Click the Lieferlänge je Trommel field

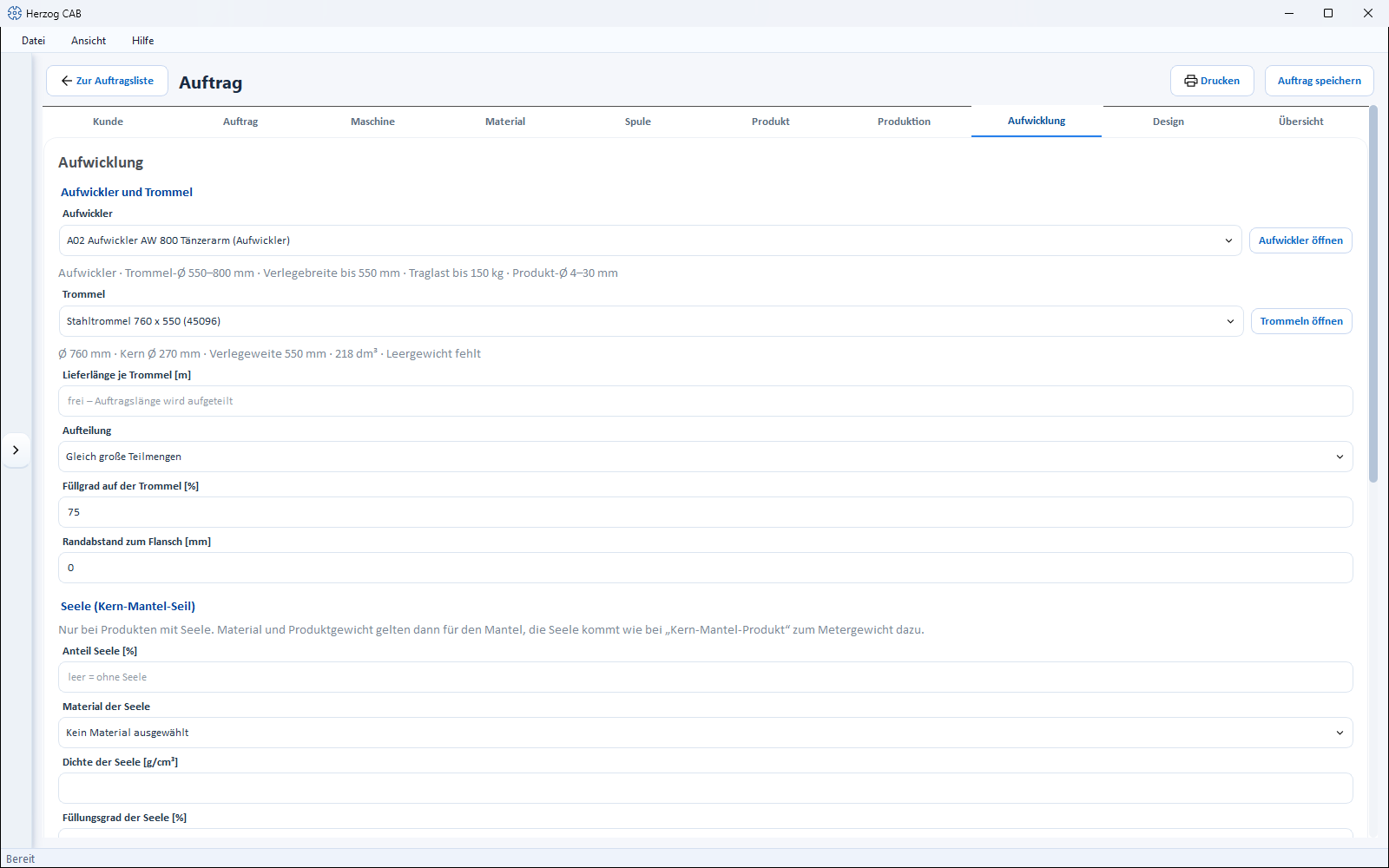coord(705,401)
